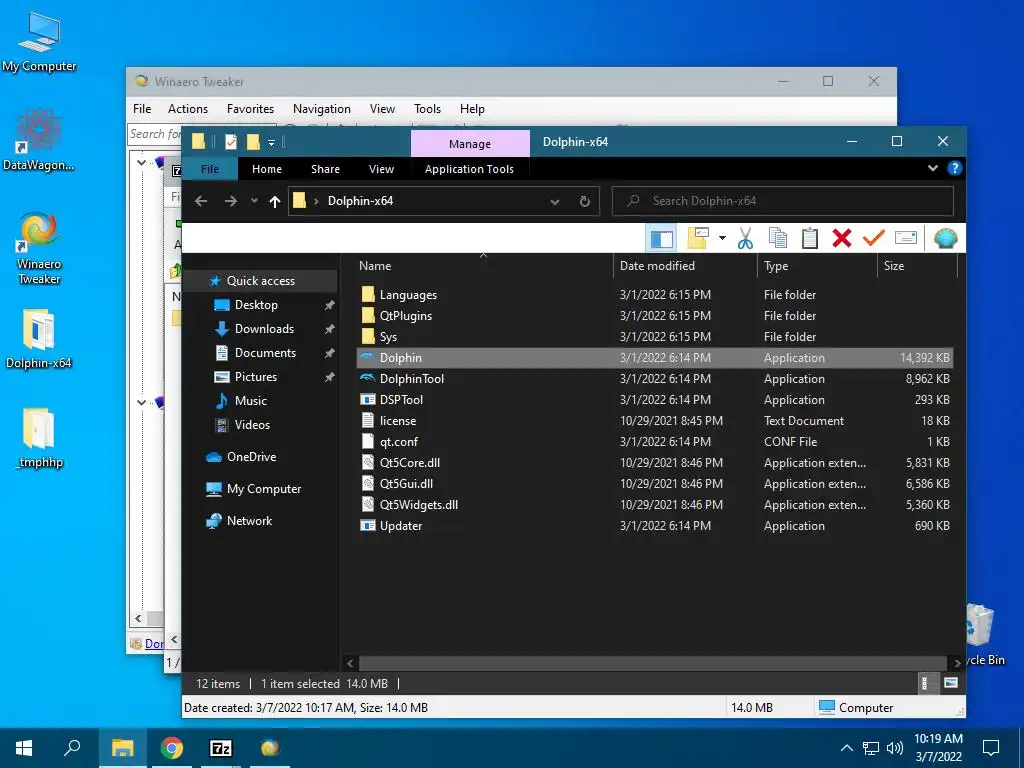1024x768 pixels.
Task: Open the address bar history dropdown
Action: [554, 202]
